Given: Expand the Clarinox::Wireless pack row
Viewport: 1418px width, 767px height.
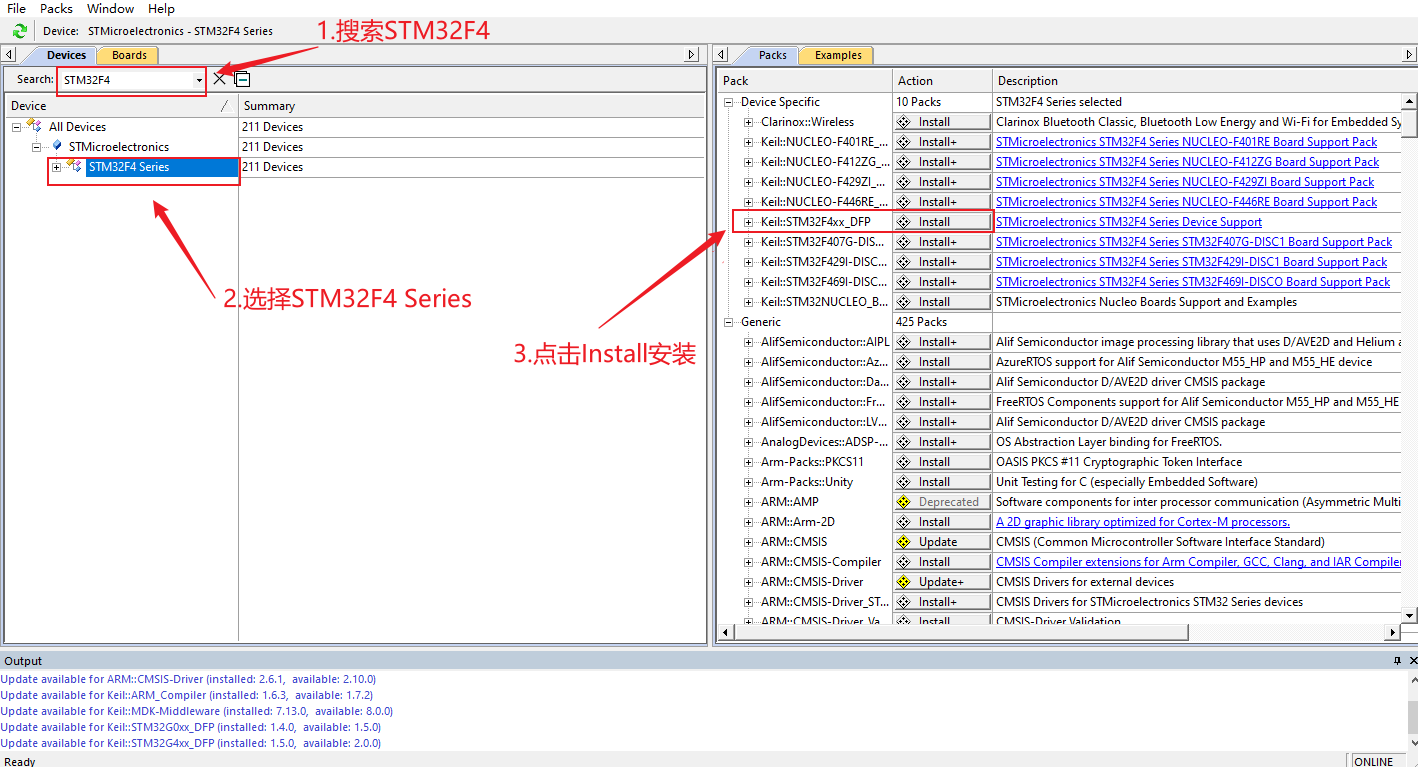Looking at the screenshot, I should pyautogui.click(x=748, y=122).
